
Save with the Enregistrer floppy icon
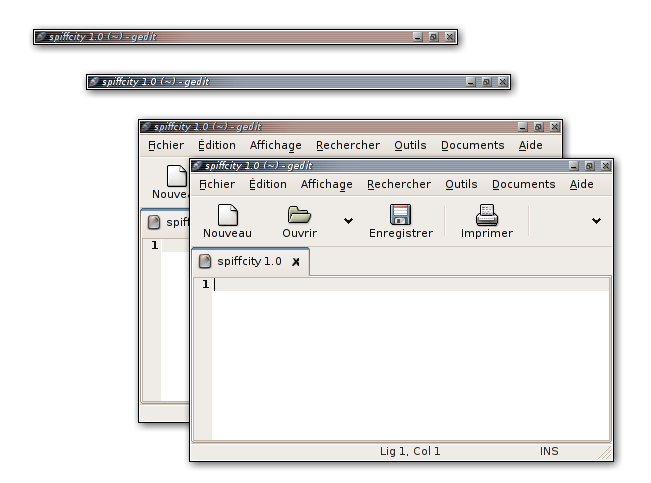(400, 214)
